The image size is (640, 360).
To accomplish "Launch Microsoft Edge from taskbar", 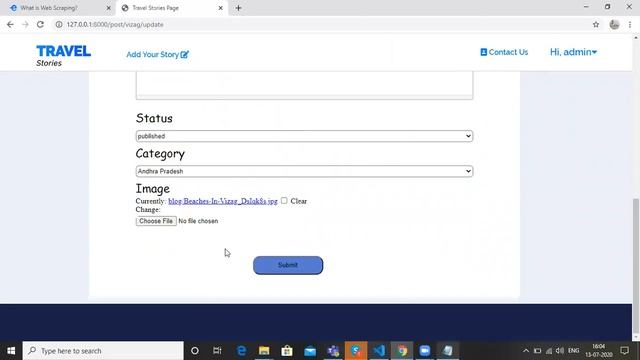I will tap(241, 351).
